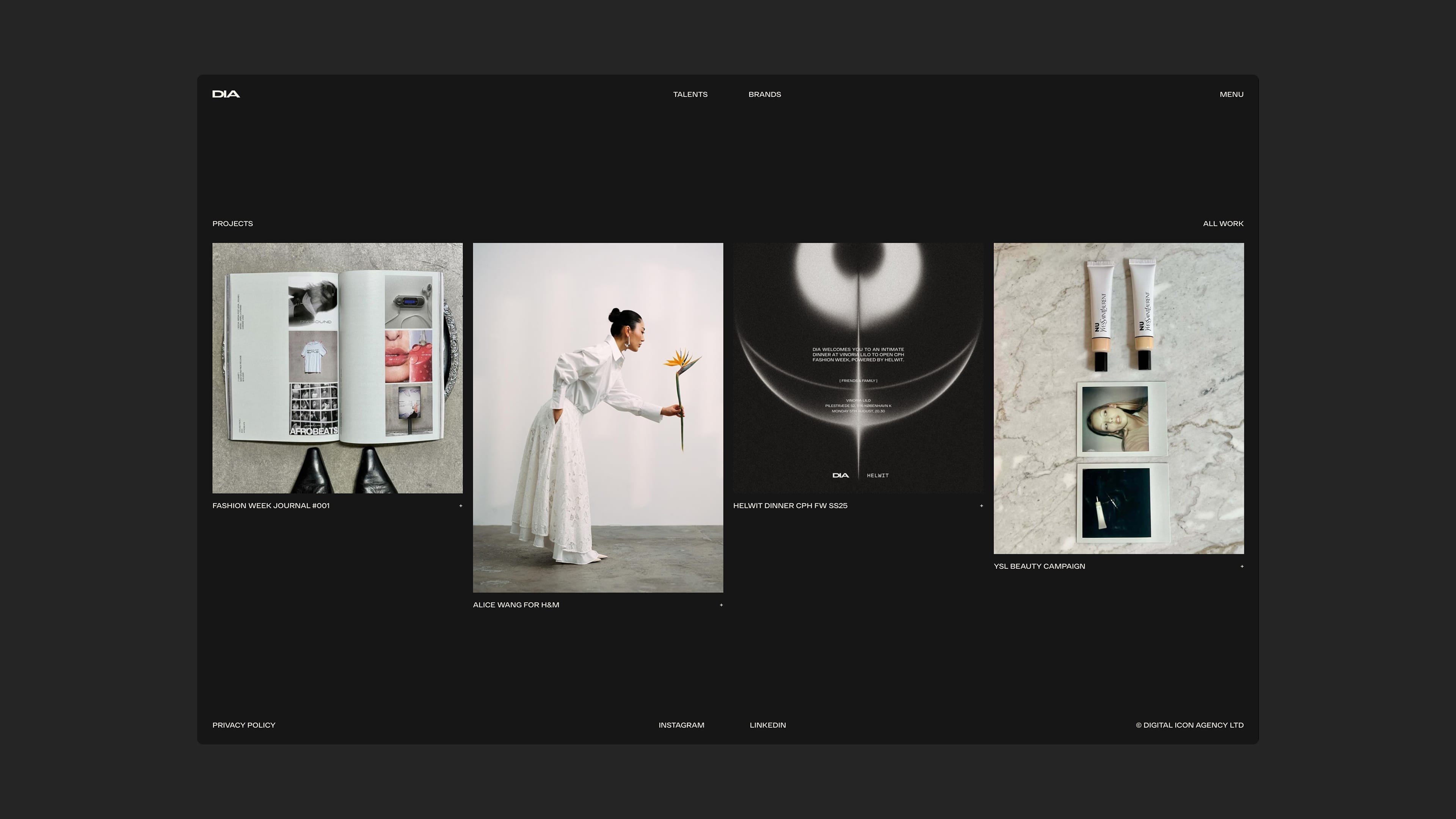
Task: Open the MENU button
Action: pyautogui.click(x=1231, y=94)
